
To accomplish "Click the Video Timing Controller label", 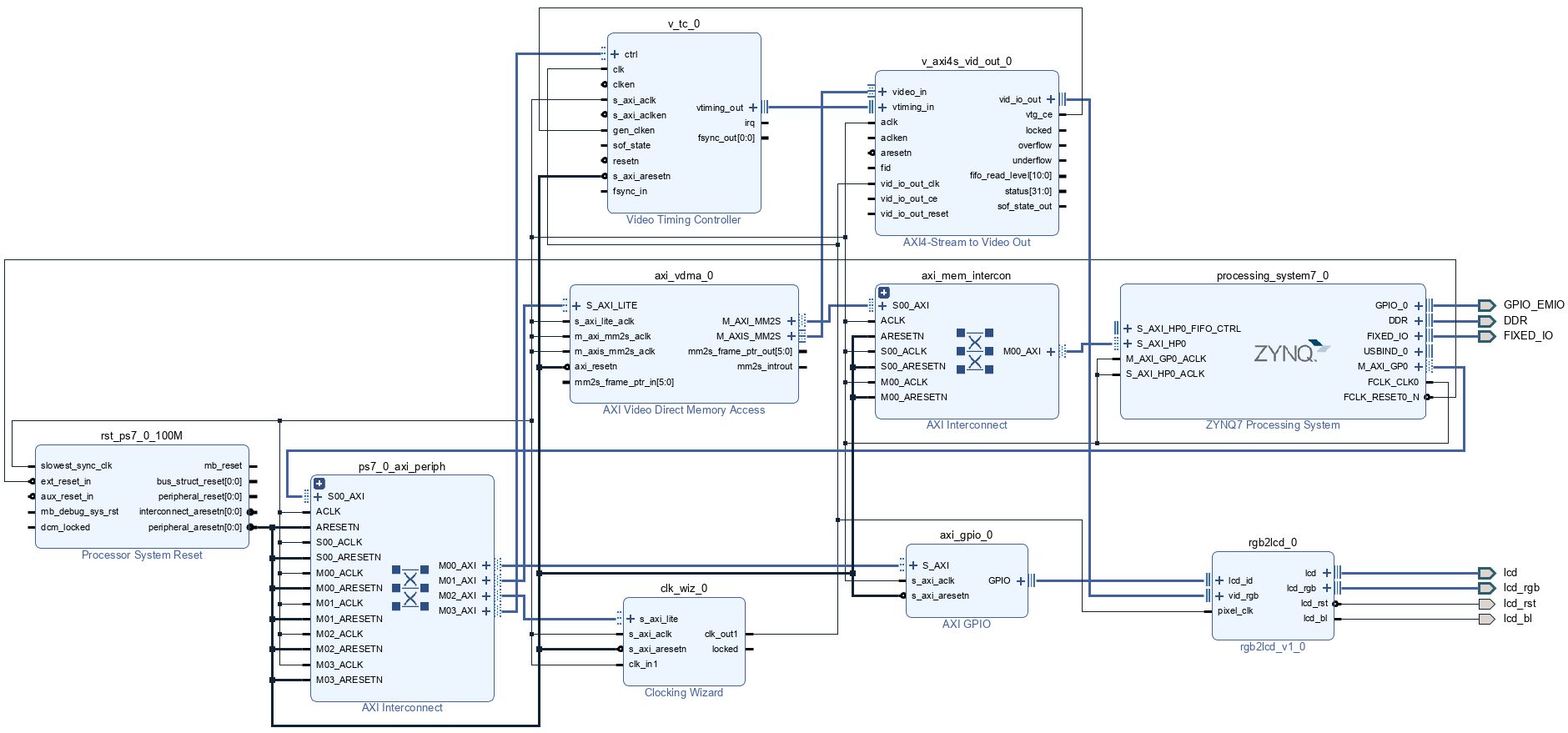I will (683, 220).
